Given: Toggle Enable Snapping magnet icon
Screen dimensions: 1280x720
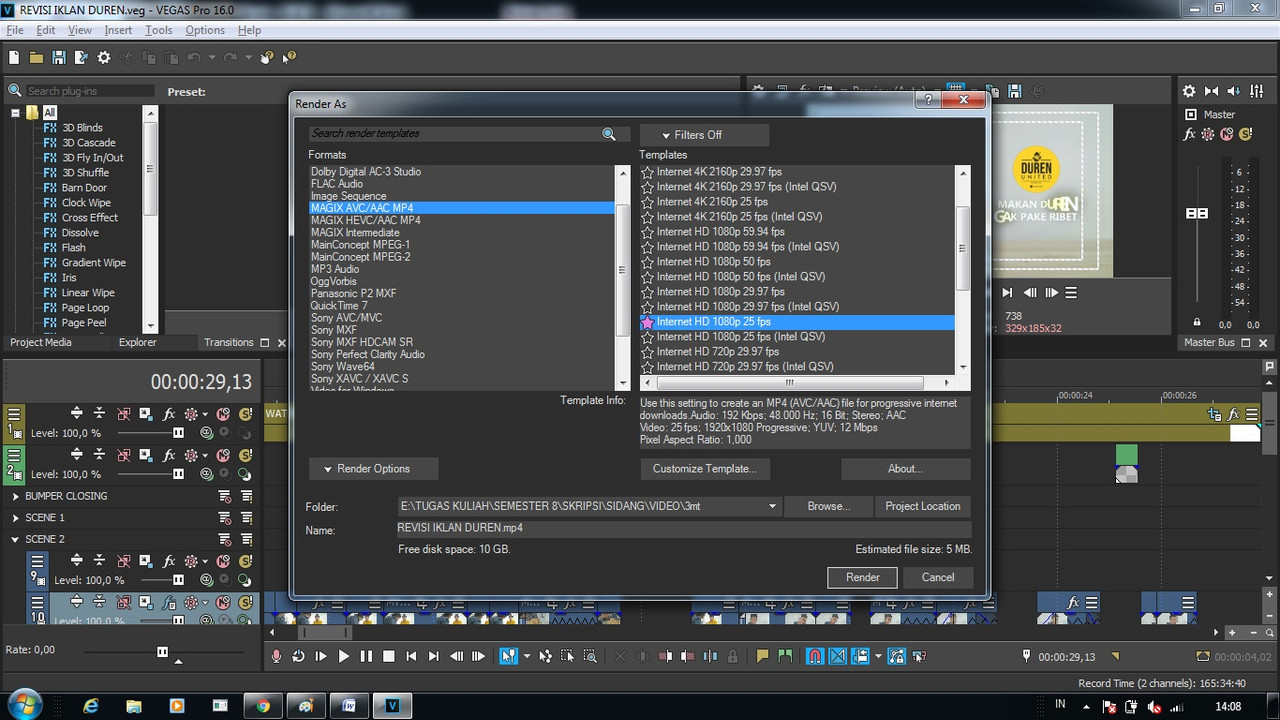Looking at the screenshot, I should tap(814, 656).
